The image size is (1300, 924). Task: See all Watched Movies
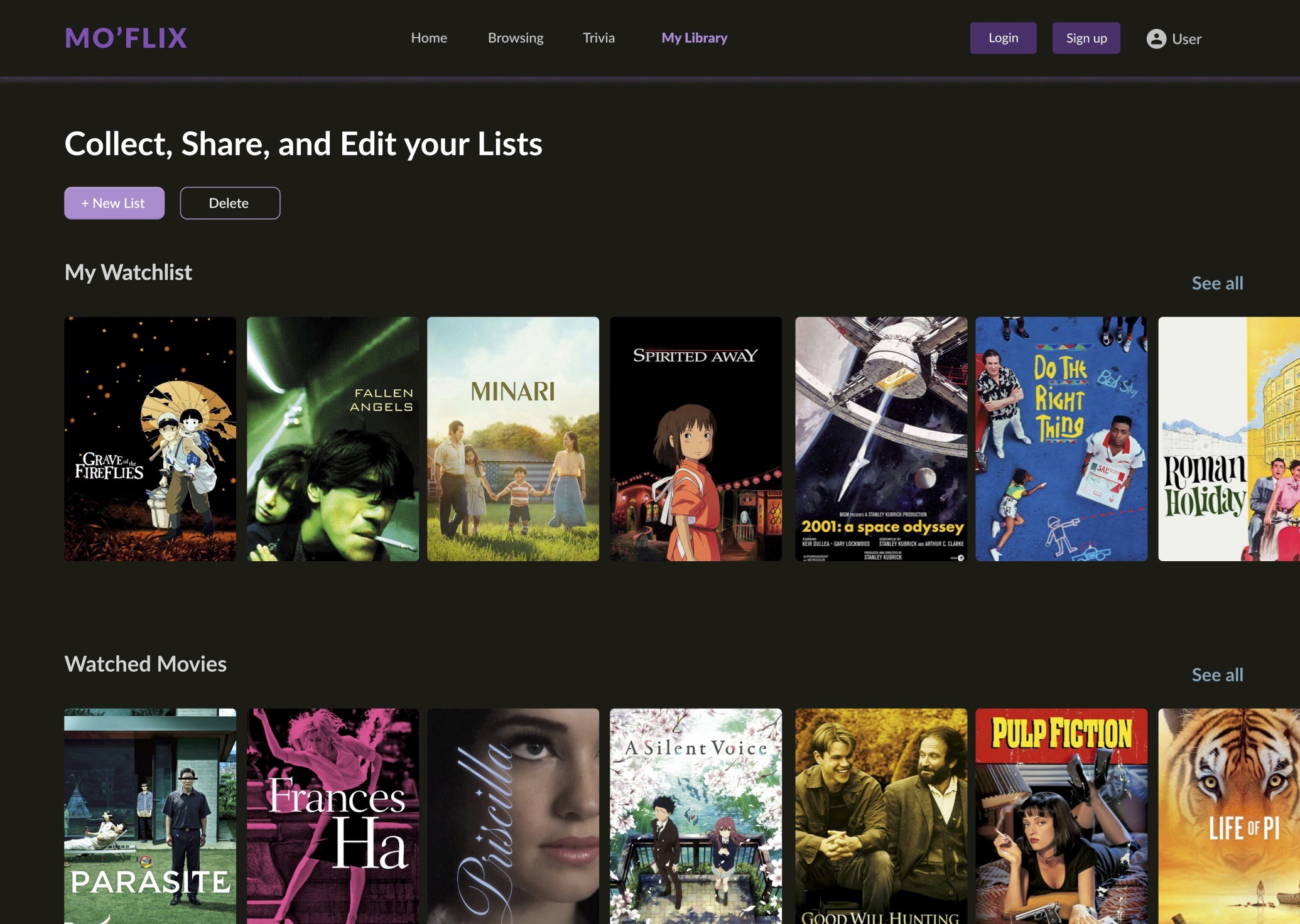click(x=1217, y=675)
